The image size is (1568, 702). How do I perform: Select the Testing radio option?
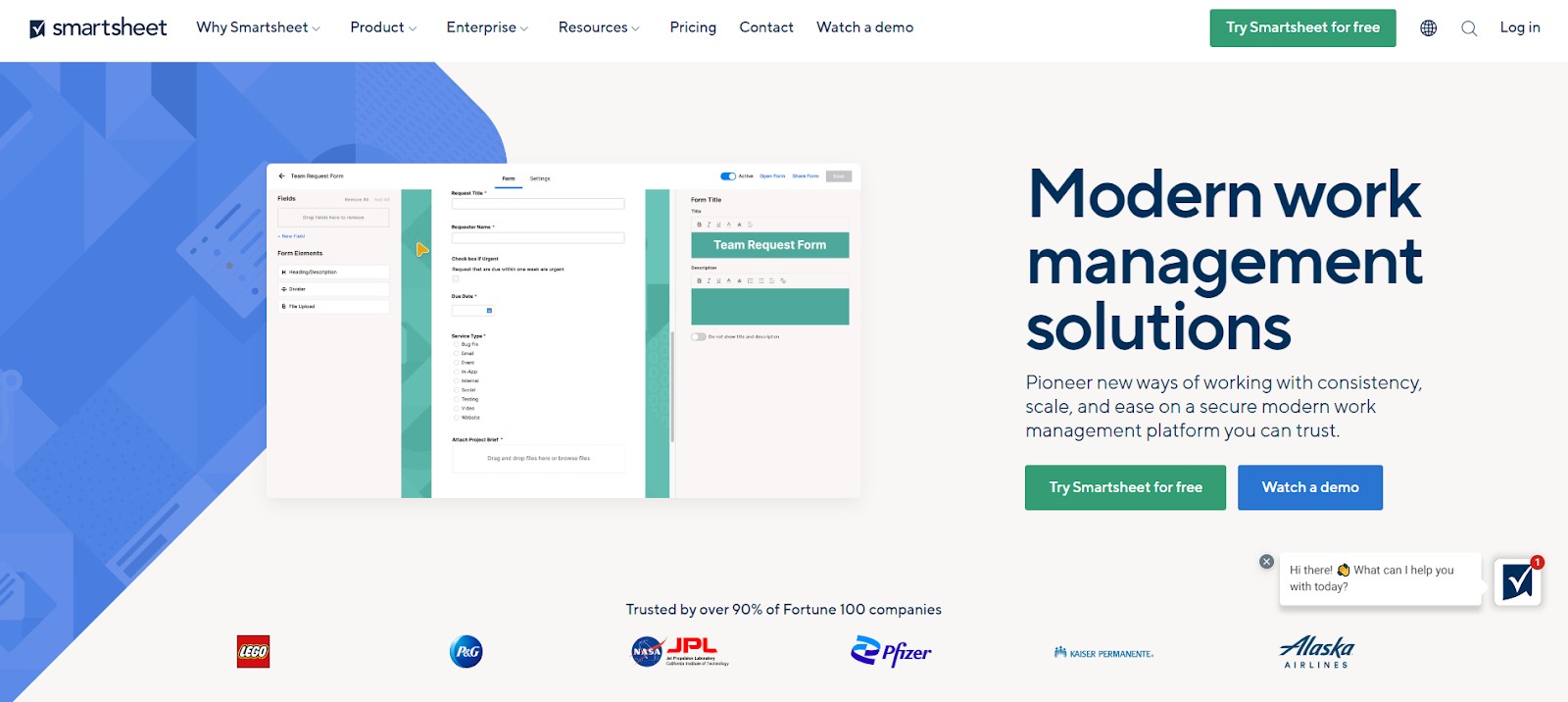click(456, 399)
